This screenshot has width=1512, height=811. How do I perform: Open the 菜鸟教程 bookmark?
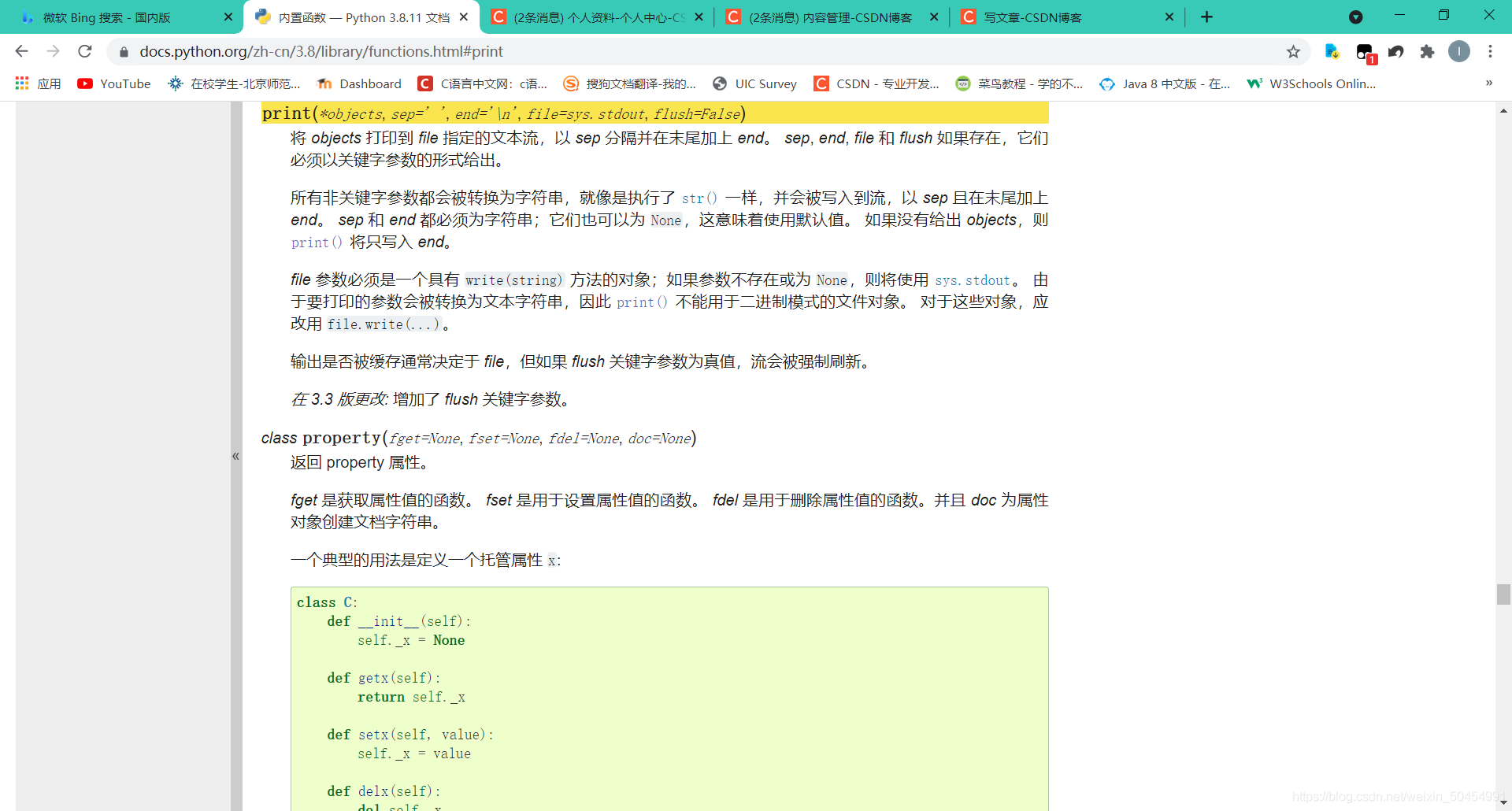coord(1019,83)
